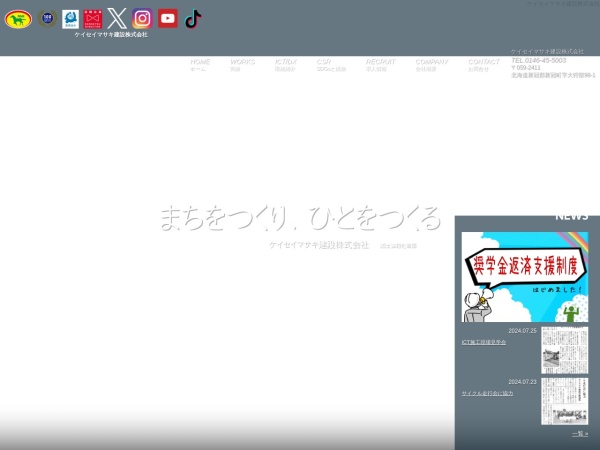
Task: Open the WORKS menu item
Action: pyautogui.click(x=242, y=65)
